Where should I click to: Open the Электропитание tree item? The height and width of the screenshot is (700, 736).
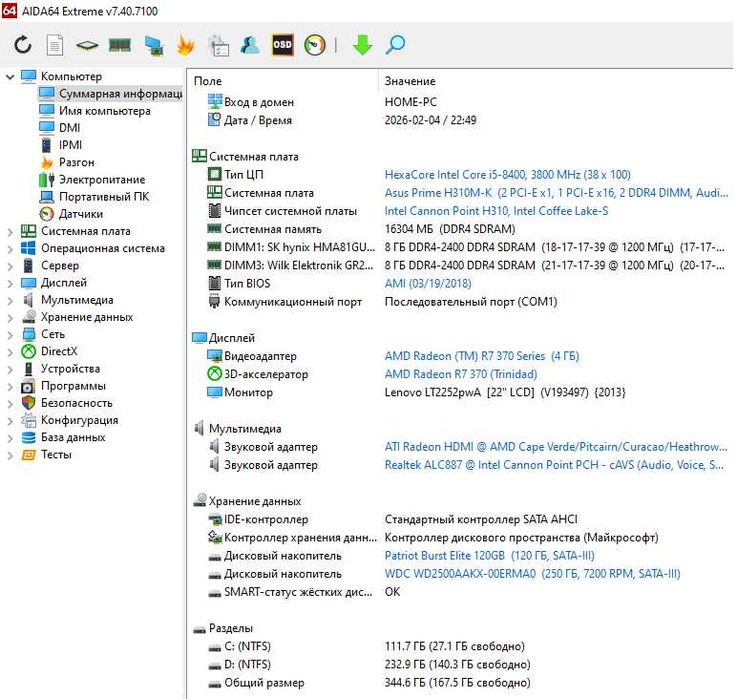click(92, 180)
